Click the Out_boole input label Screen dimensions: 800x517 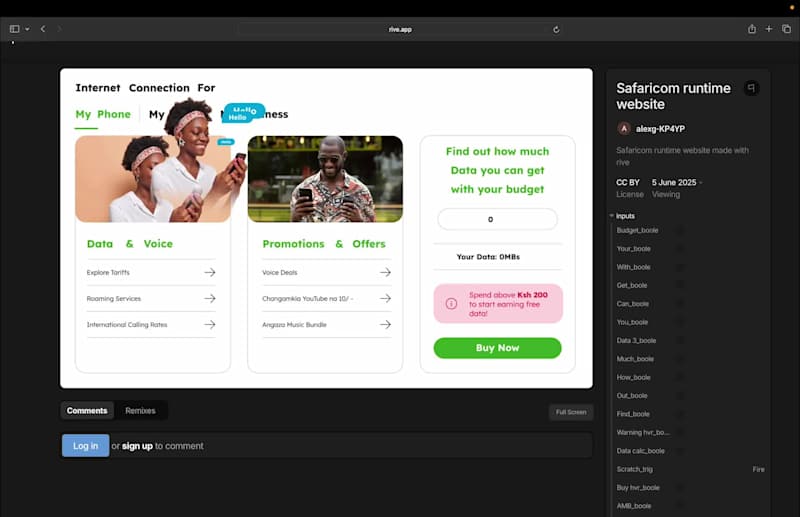click(632, 396)
